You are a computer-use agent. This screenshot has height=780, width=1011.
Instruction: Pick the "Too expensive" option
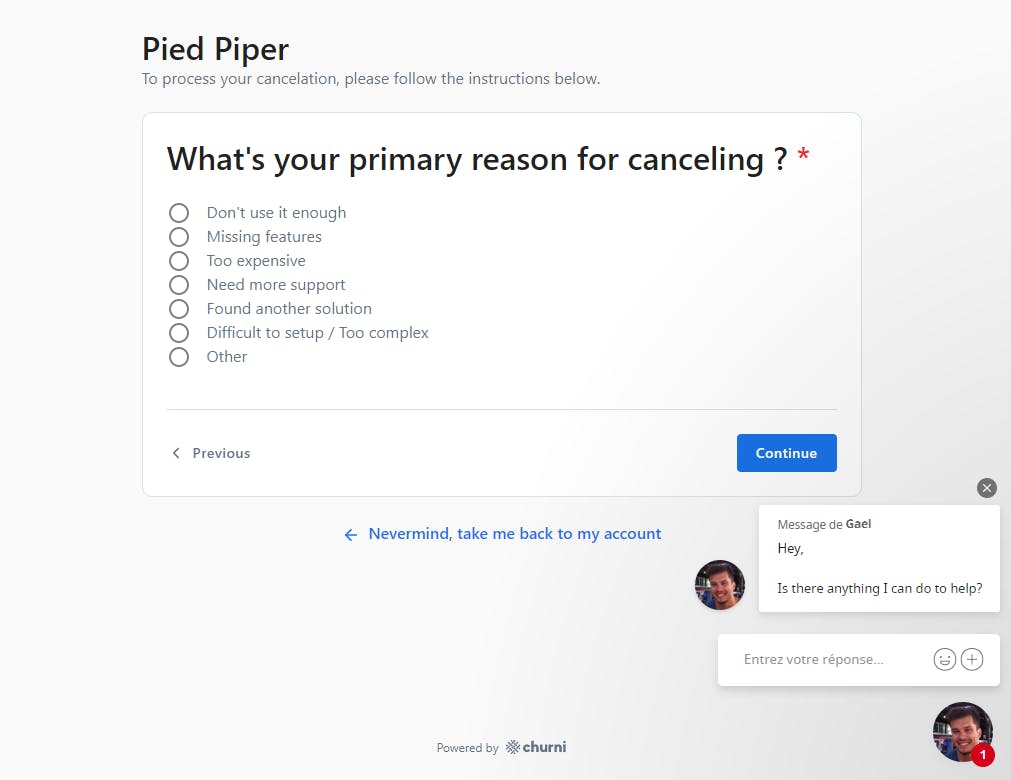[179, 261]
